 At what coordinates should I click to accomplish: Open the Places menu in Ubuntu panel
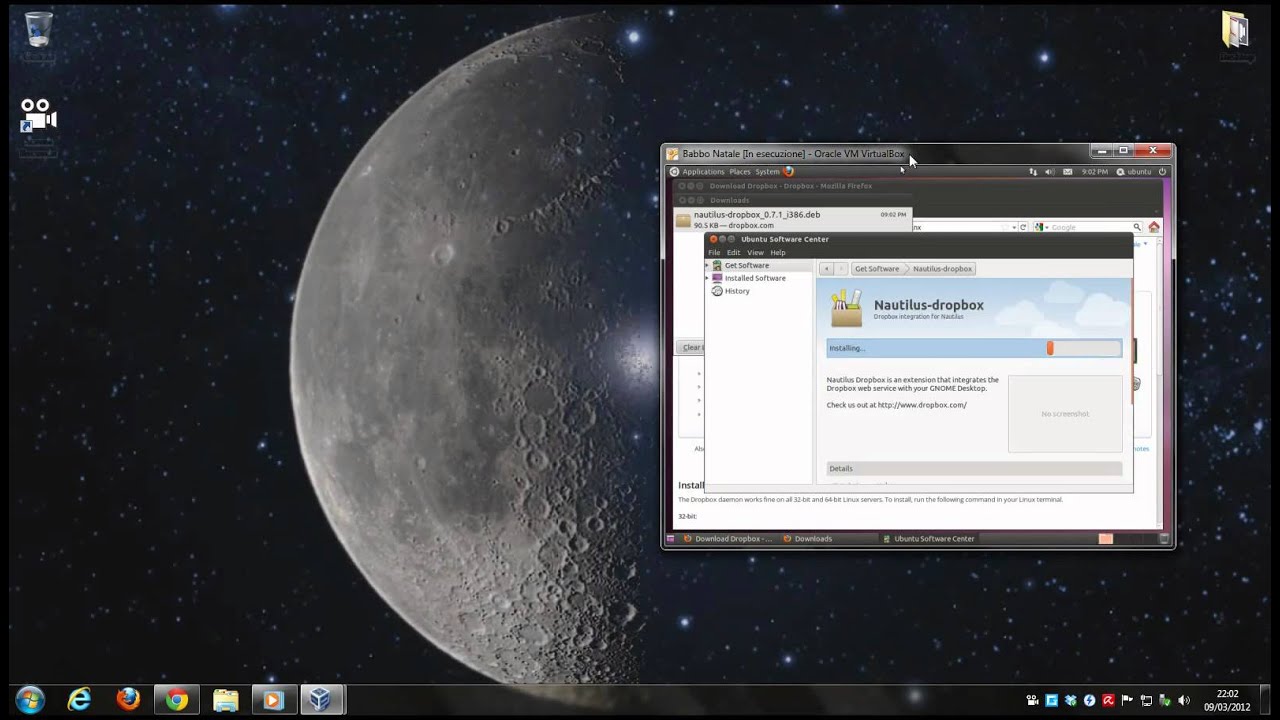739,172
